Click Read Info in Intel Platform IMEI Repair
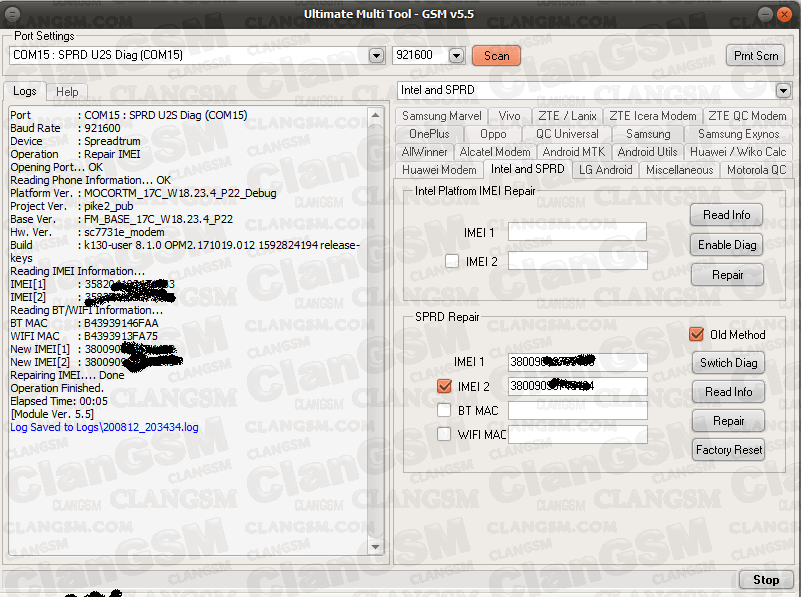 (726, 215)
